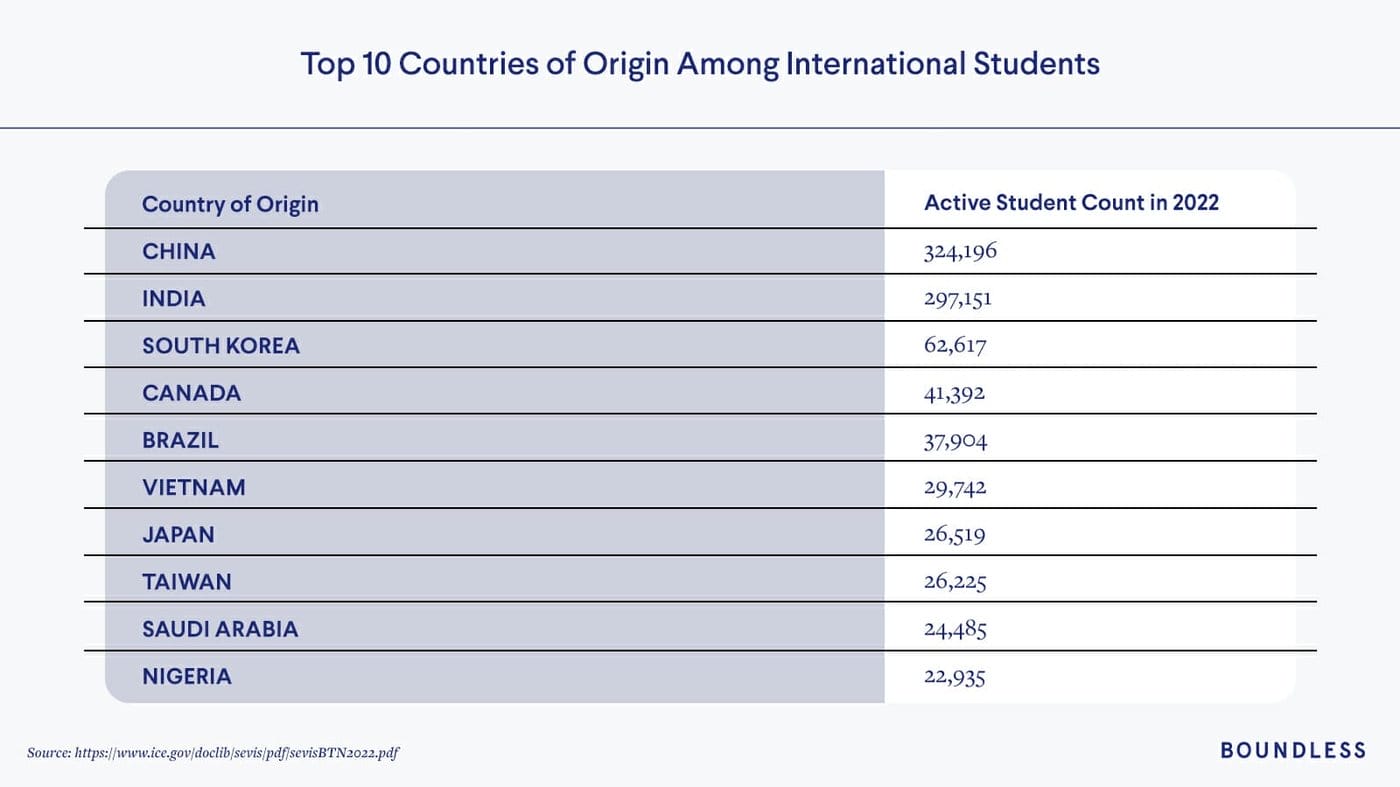This screenshot has width=1400, height=787.
Task: Select the JAPAN row label
Action: click(x=178, y=534)
